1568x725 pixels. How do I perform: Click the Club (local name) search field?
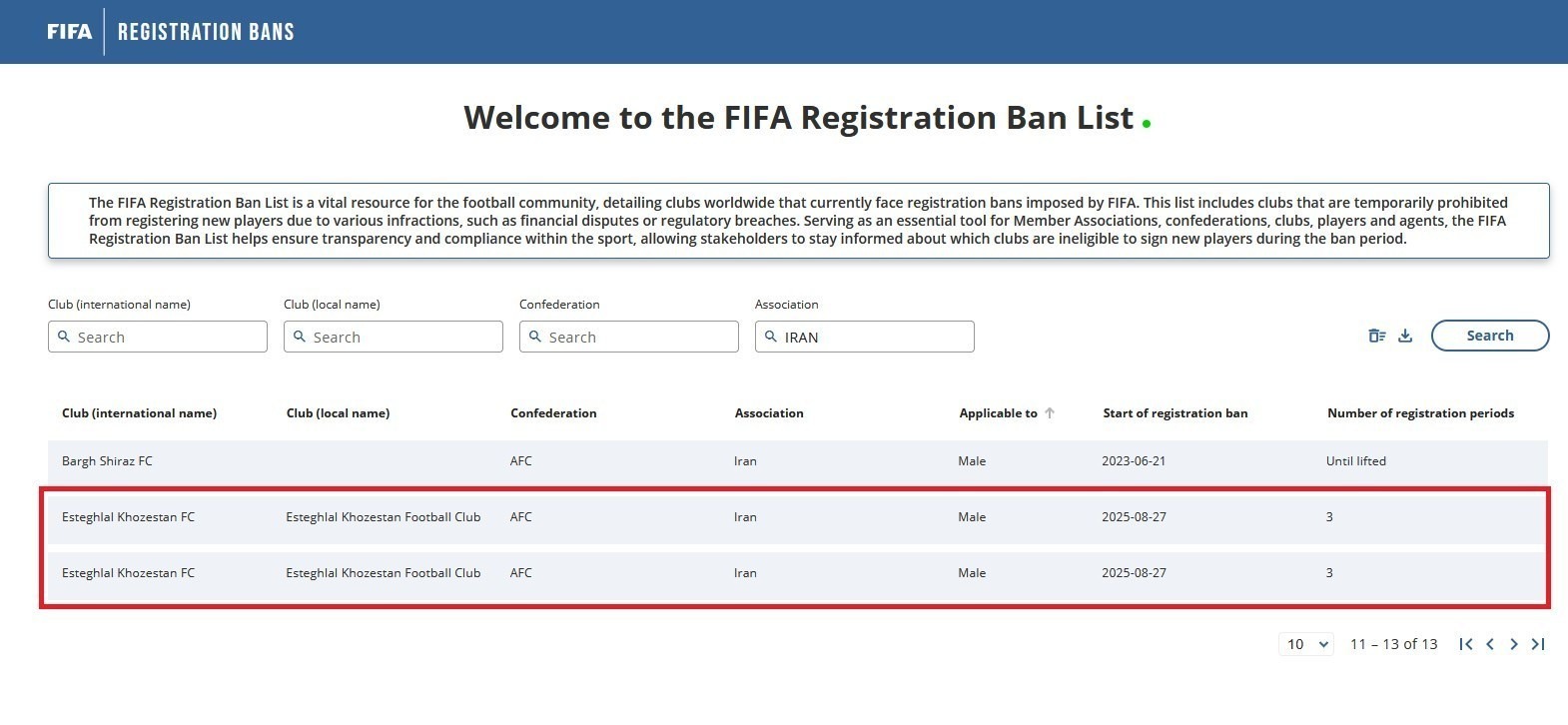click(393, 338)
